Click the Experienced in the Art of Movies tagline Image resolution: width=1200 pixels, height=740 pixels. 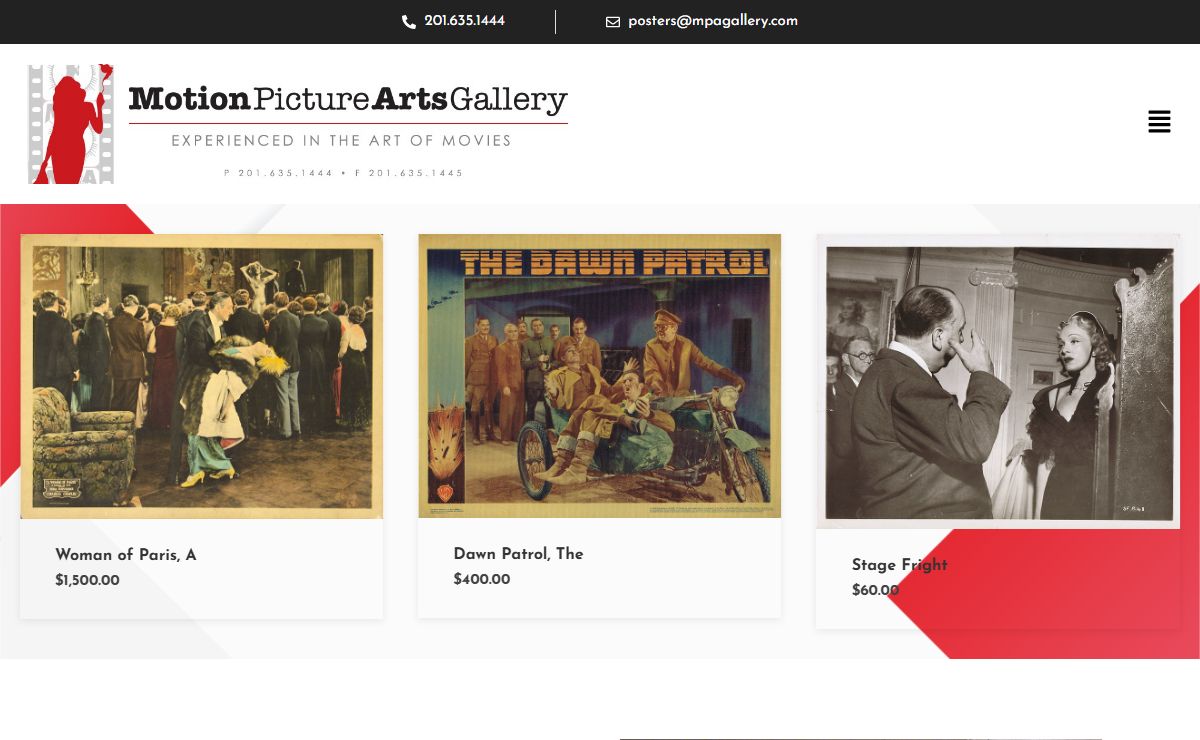[341, 141]
